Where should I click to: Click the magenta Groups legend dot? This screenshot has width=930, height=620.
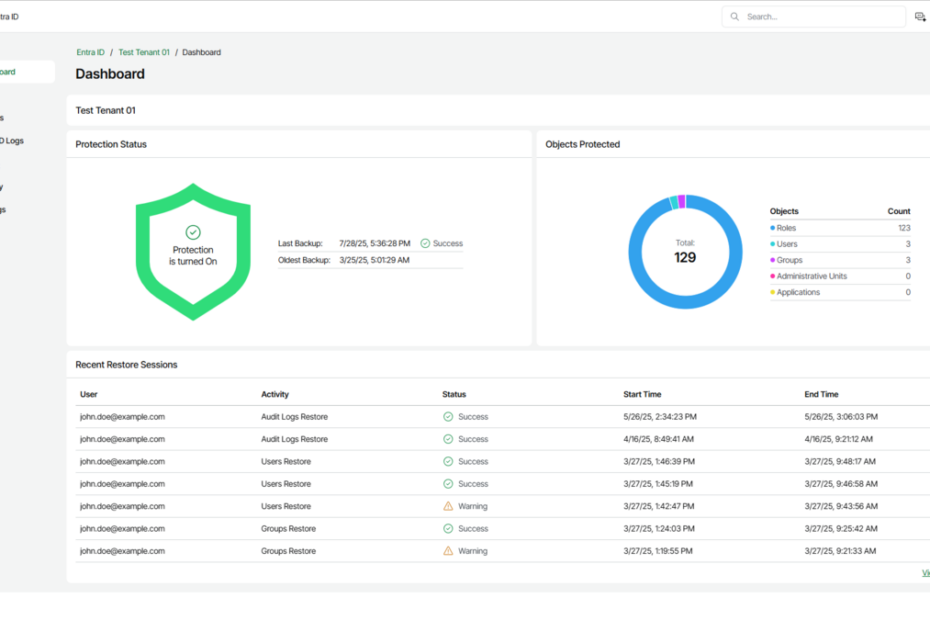click(772, 260)
